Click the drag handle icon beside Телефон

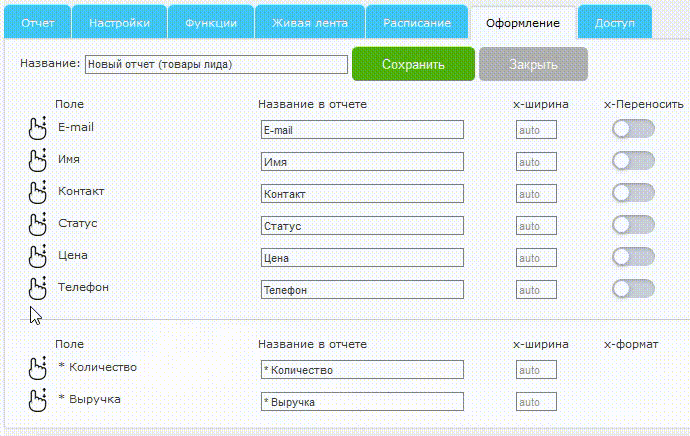tap(38, 289)
